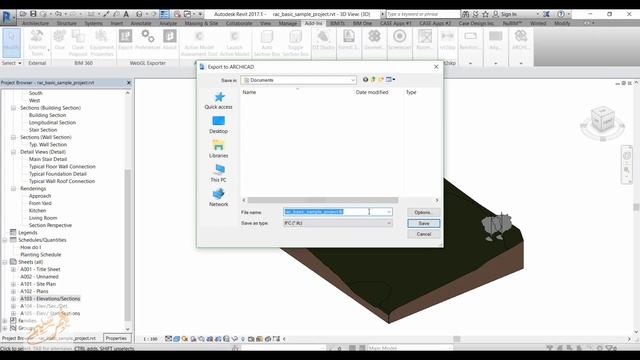Expand the A101 - Site Plan sheet node

coord(13,284)
